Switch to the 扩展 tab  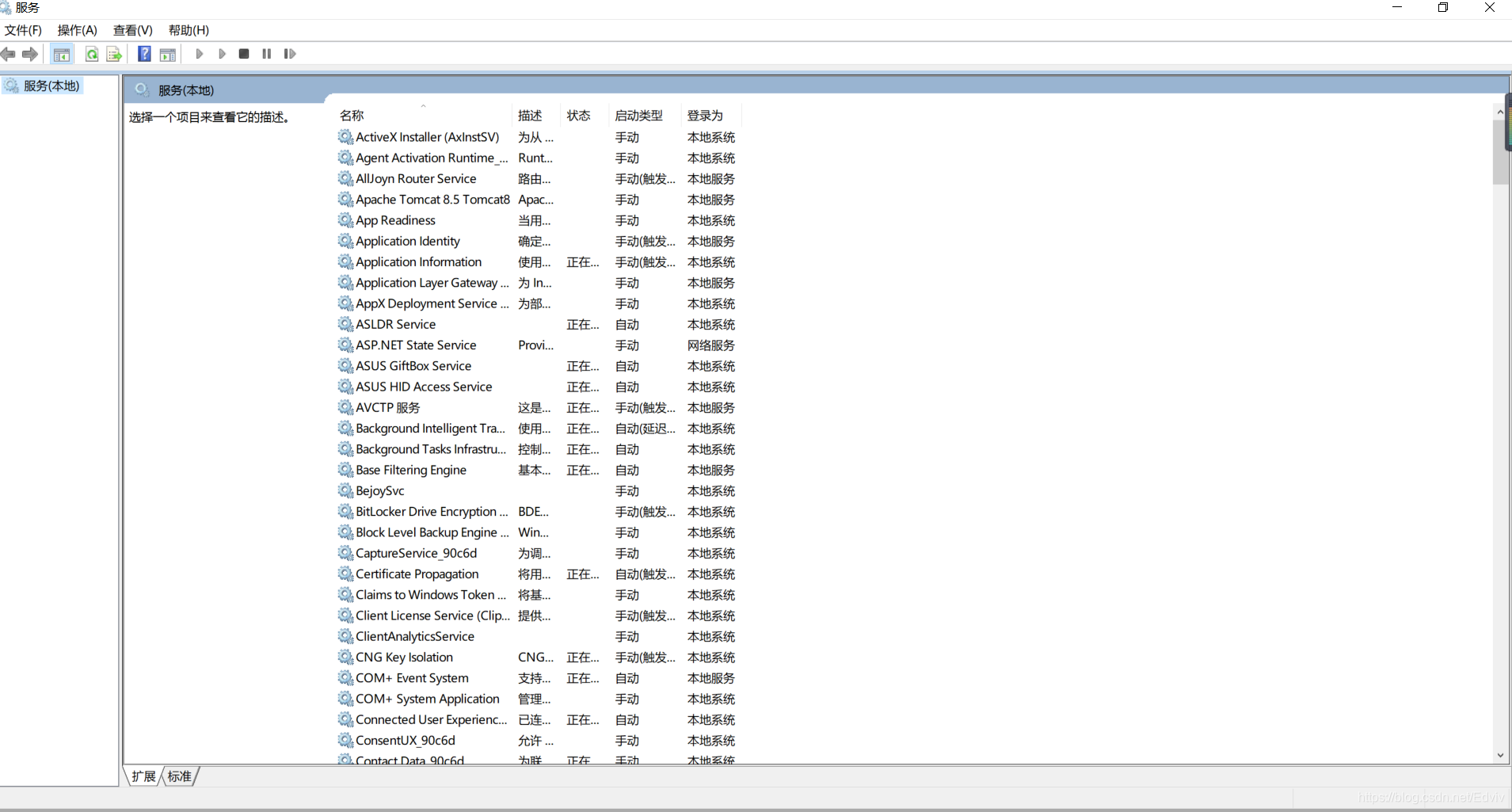tap(143, 776)
